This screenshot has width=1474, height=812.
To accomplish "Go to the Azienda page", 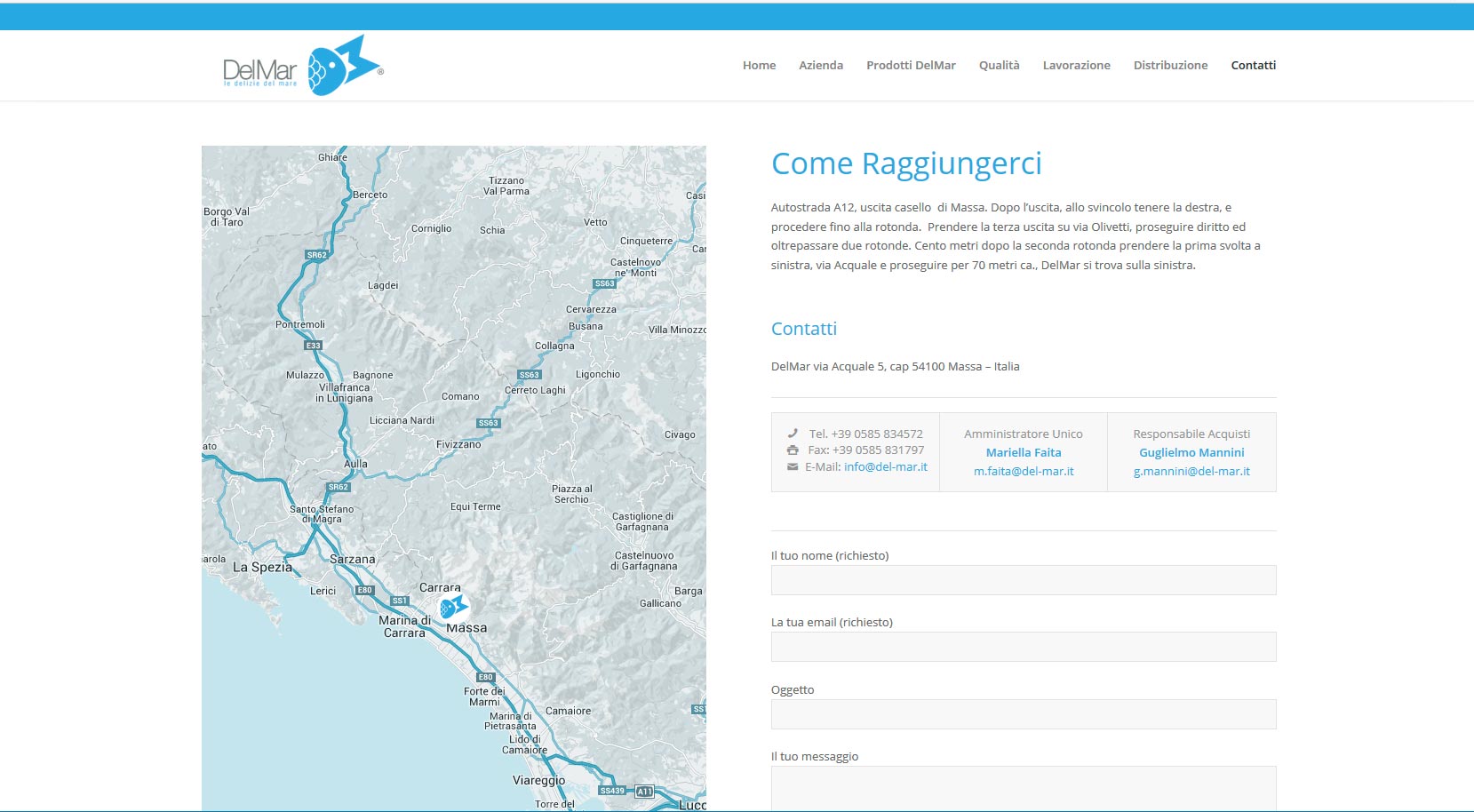I will coord(821,65).
